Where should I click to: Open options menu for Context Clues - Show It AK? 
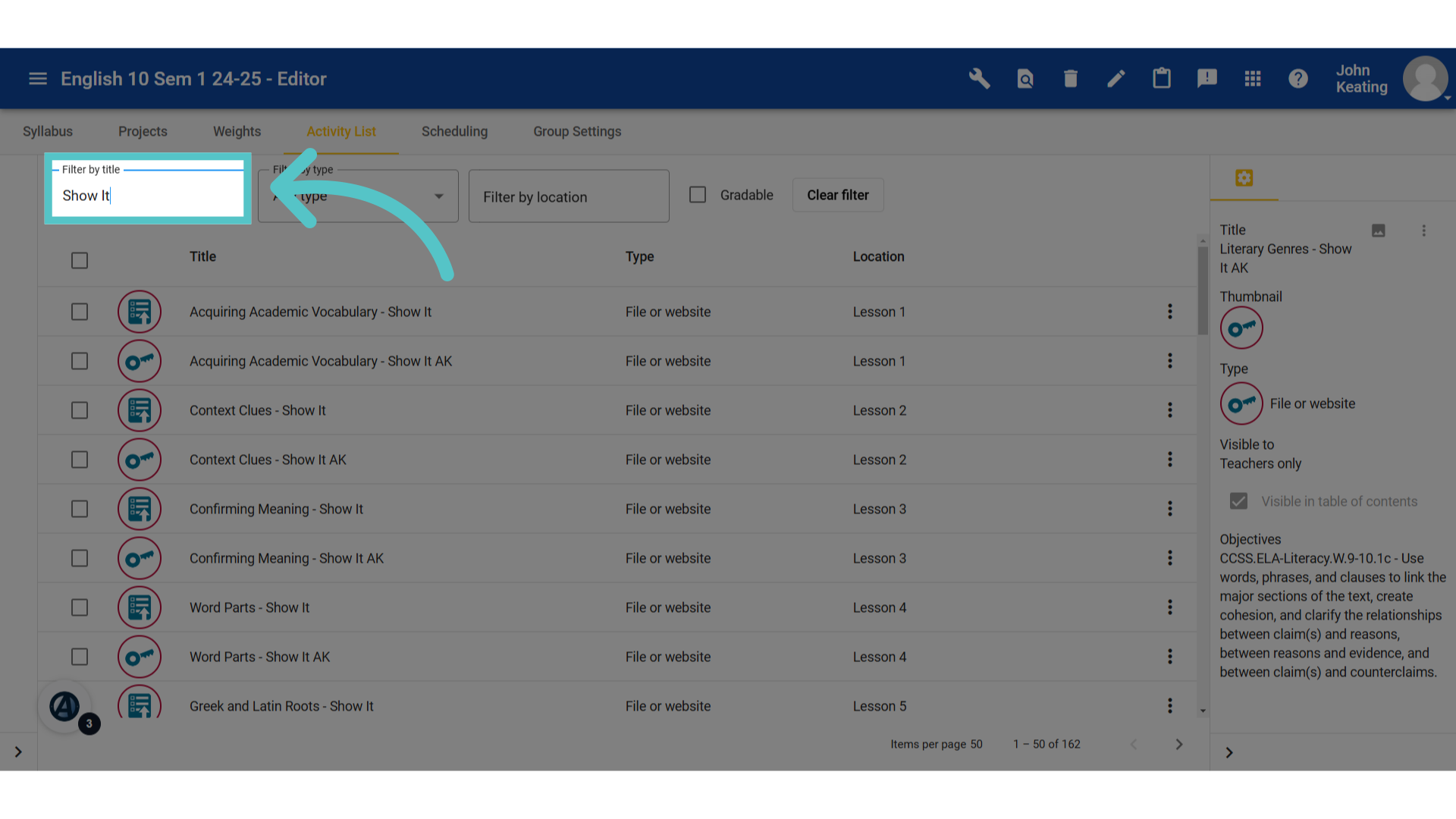tap(1170, 460)
